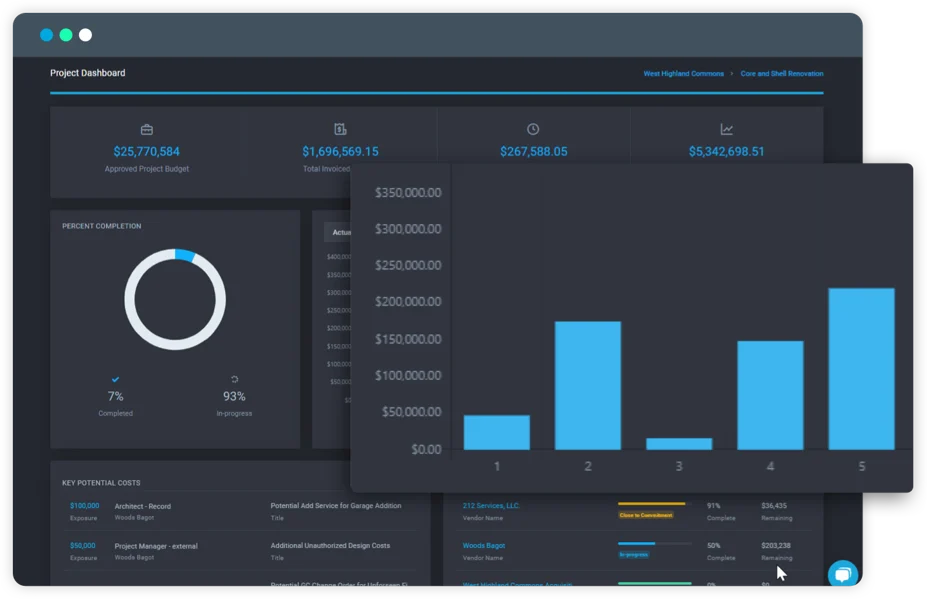Click the percent completion donut chart
The width and height of the screenshot is (948, 600).
point(175,300)
